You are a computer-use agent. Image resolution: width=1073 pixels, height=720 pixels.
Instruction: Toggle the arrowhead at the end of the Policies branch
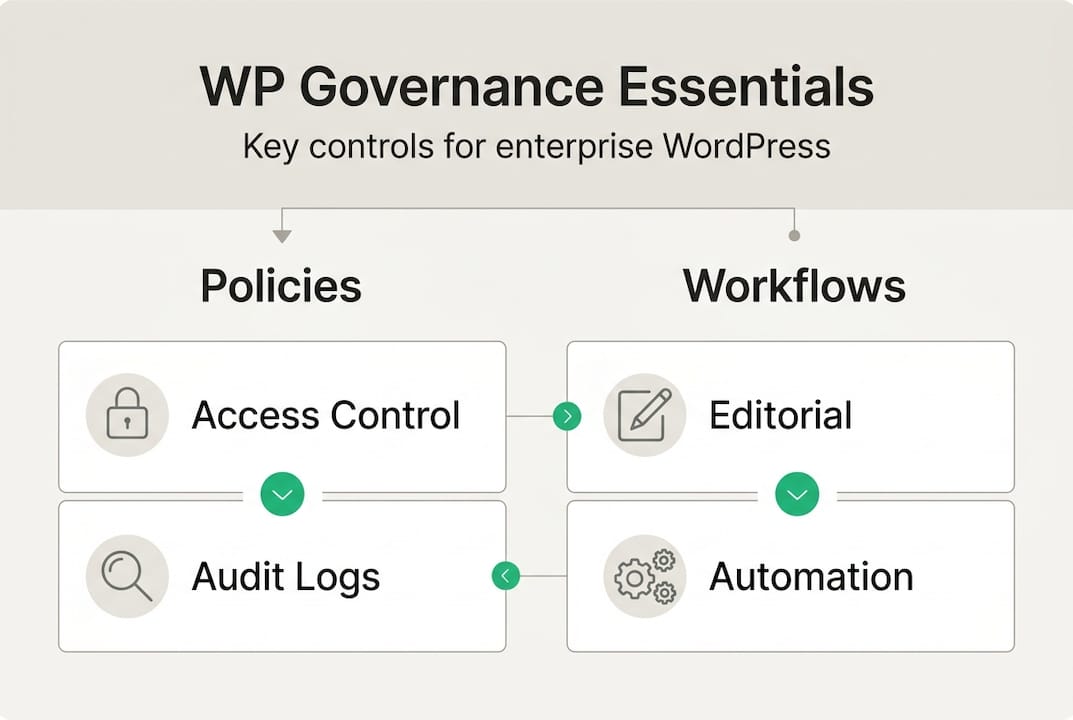coord(281,234)
